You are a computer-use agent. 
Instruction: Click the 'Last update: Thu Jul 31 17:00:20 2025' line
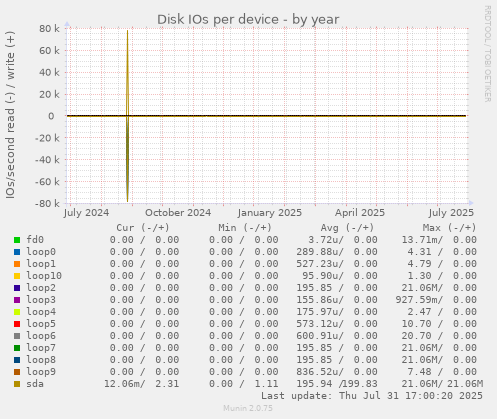pos(372,396)
